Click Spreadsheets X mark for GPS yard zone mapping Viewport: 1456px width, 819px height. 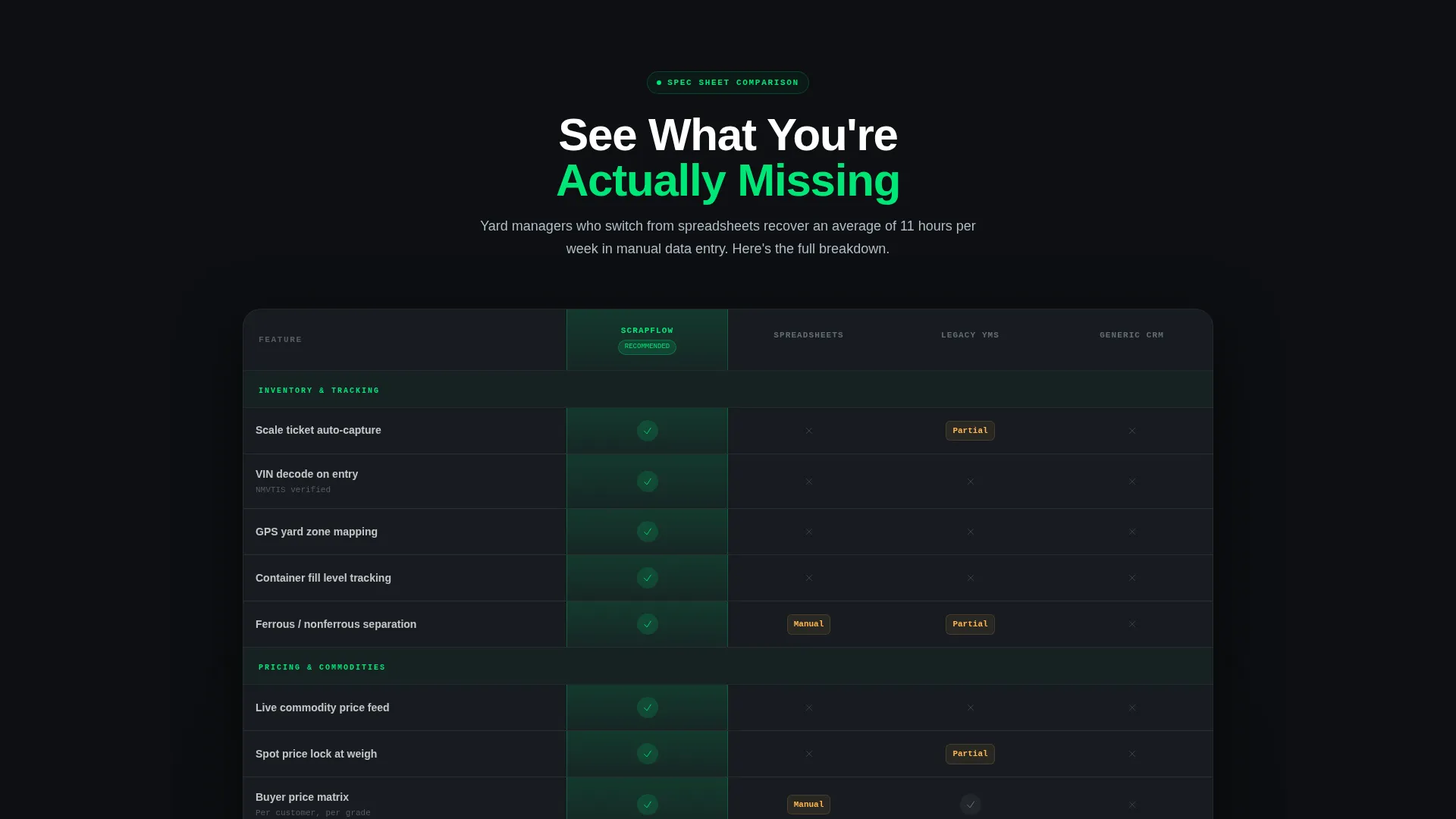[808, 532]
